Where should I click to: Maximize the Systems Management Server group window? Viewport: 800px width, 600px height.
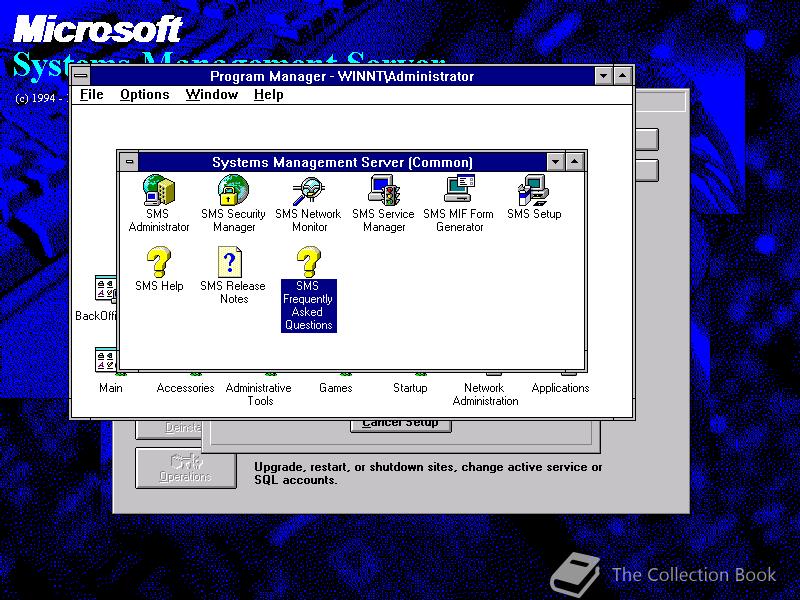(574, 162)
